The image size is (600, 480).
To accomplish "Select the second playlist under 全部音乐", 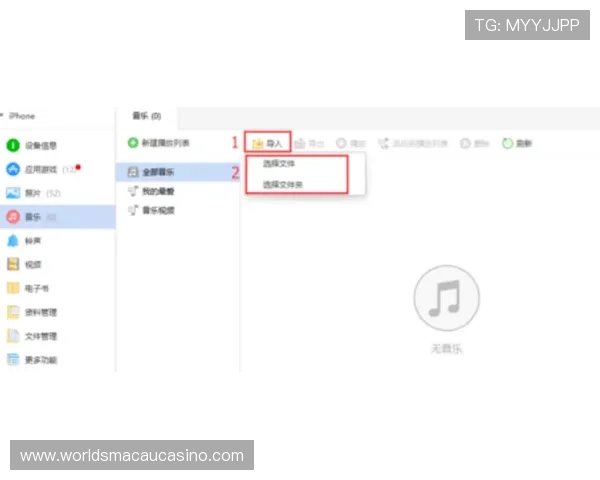I will point(151,191).
